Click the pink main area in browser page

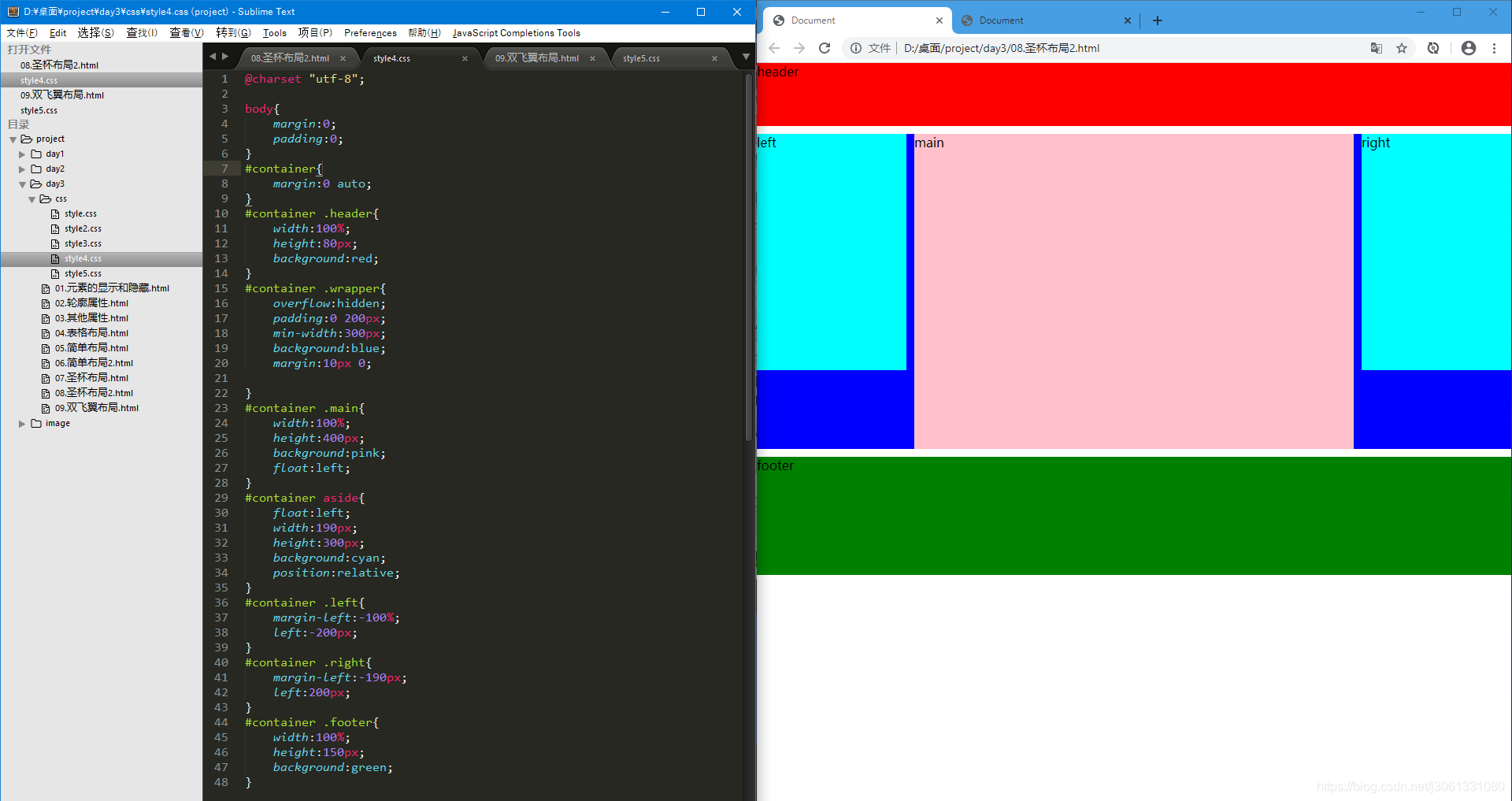[x=1134, y=291]
